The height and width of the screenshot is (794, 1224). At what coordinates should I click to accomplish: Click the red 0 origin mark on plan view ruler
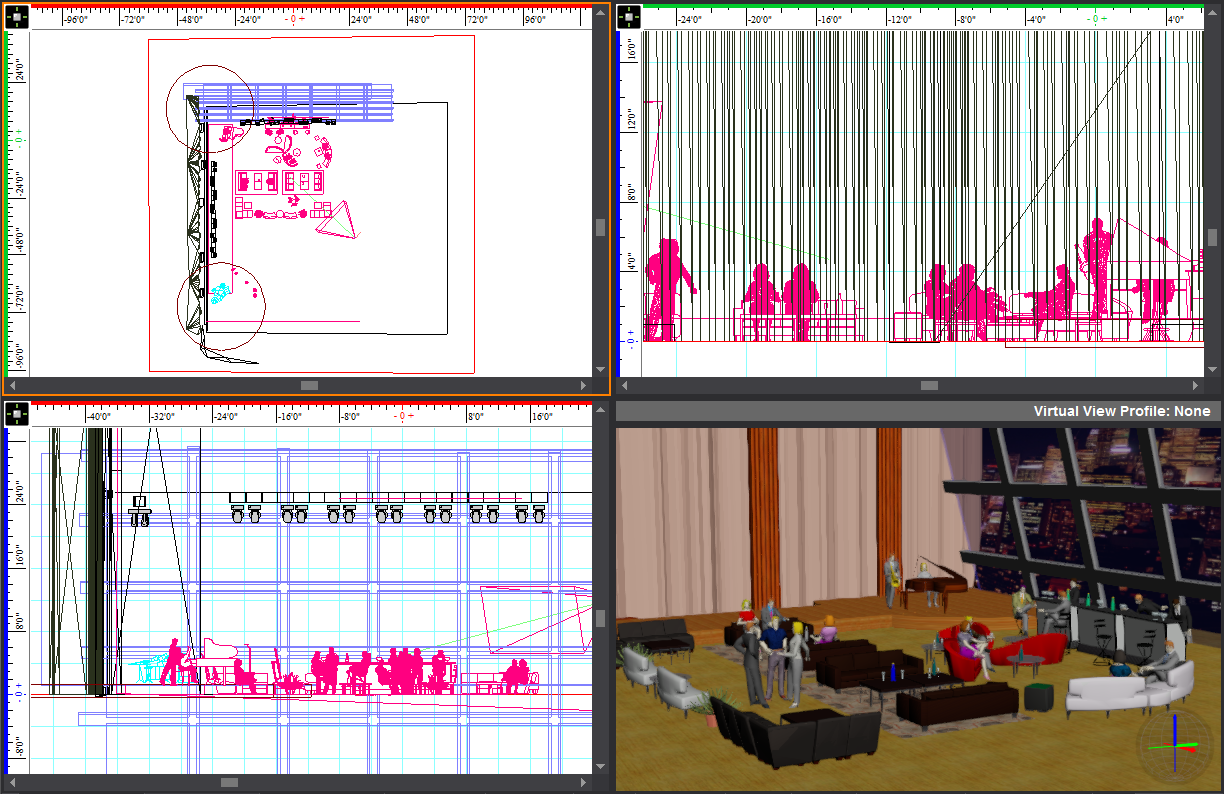[292, 19]
